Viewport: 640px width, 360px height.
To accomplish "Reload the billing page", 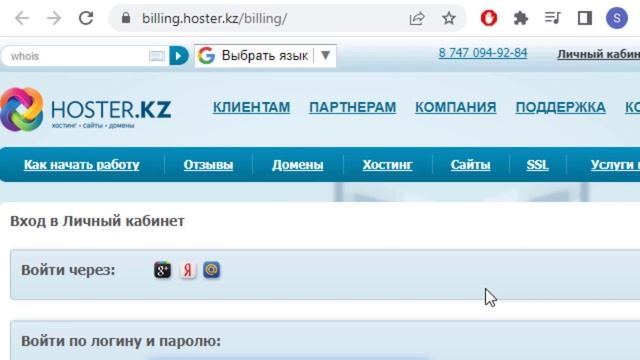I will (86, 18).
